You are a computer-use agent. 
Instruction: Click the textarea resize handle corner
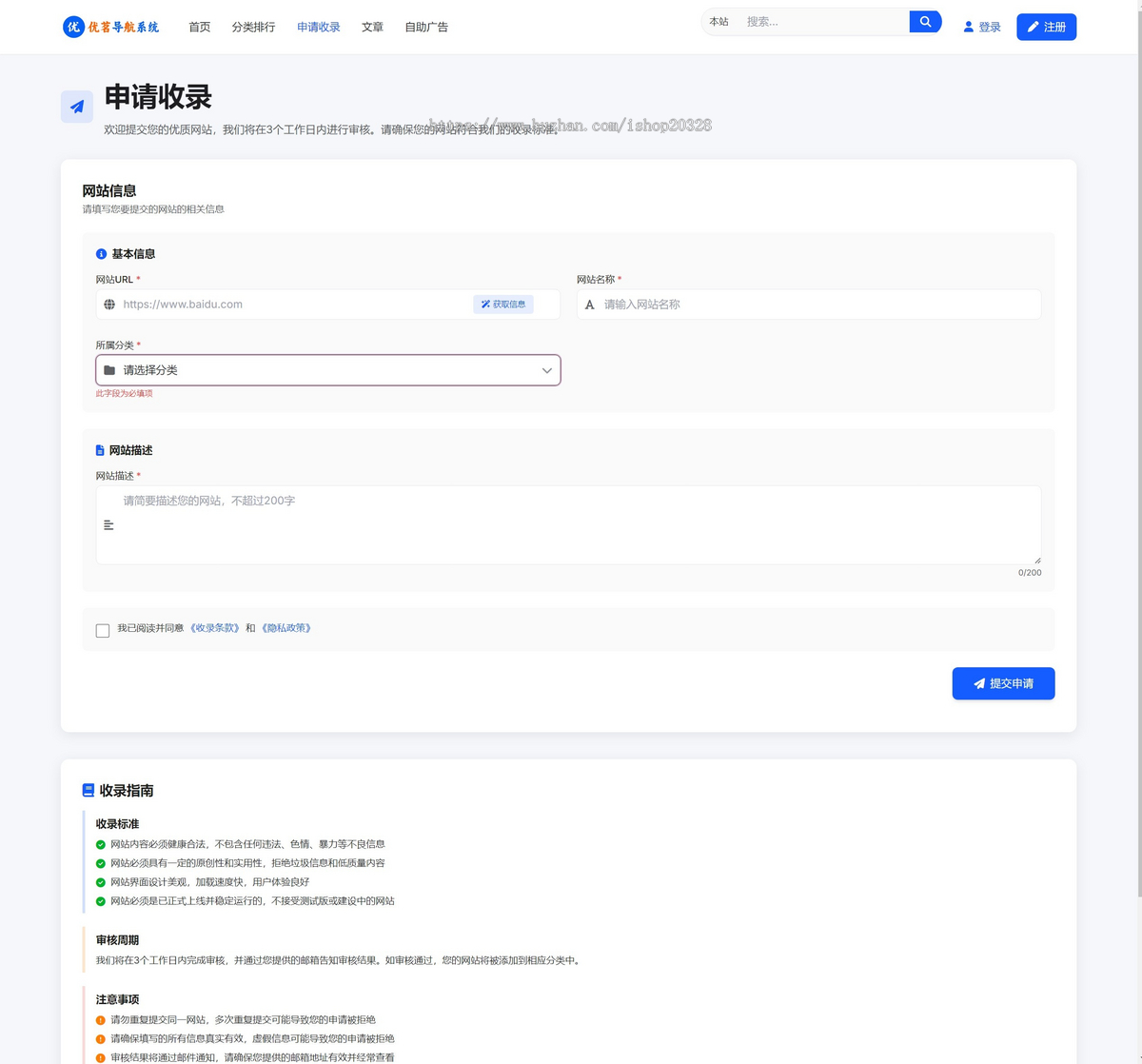point(1036,560)
